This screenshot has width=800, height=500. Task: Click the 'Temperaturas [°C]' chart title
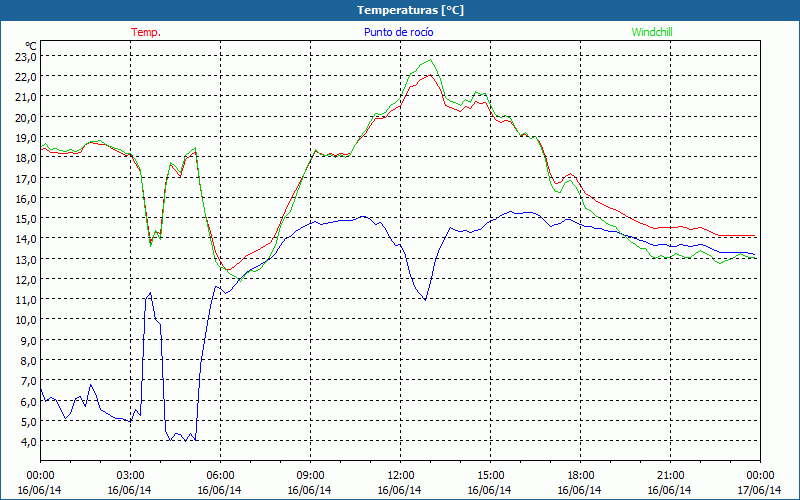[x=410, y=10]
